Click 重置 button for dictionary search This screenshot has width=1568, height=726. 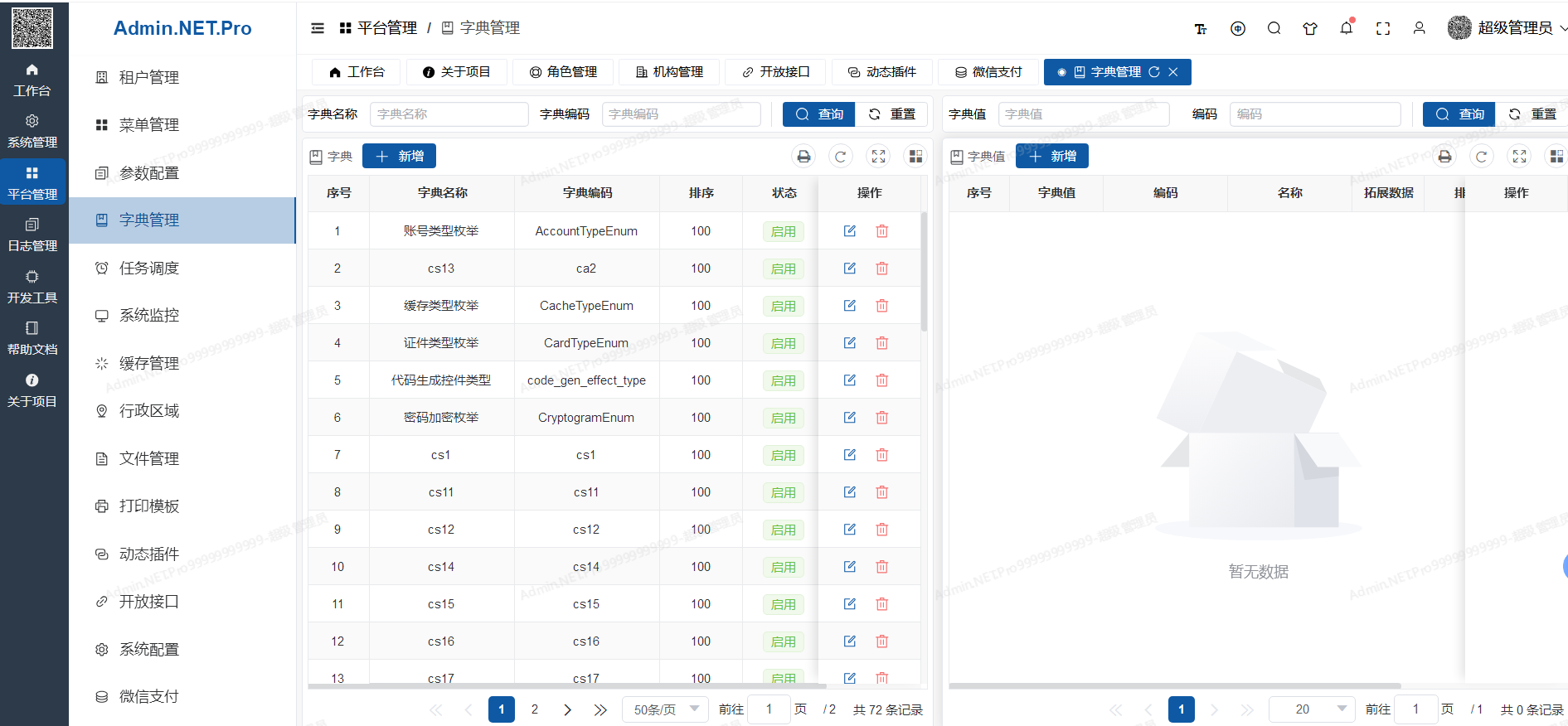(x=891, y=114)
